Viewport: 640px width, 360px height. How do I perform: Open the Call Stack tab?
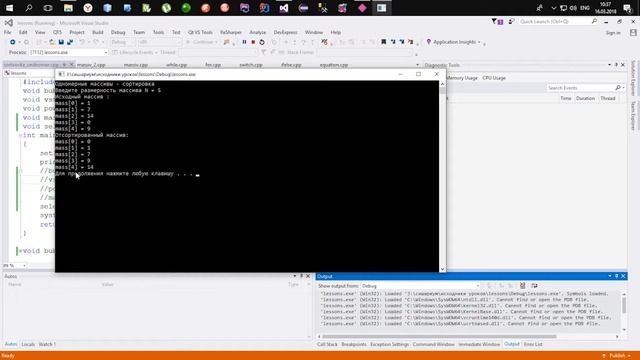click(327, 344)
